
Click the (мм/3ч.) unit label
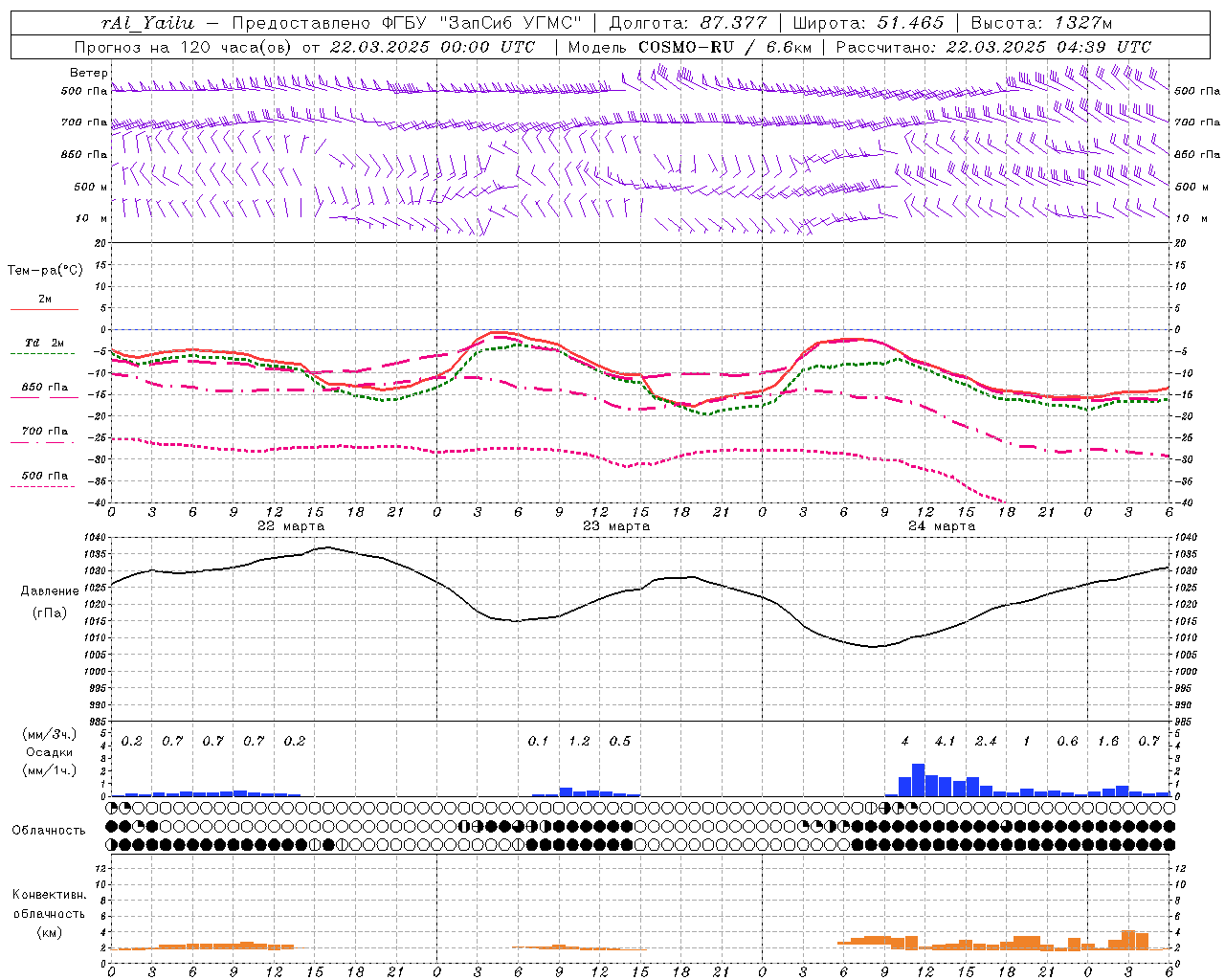tap(49, 734)
